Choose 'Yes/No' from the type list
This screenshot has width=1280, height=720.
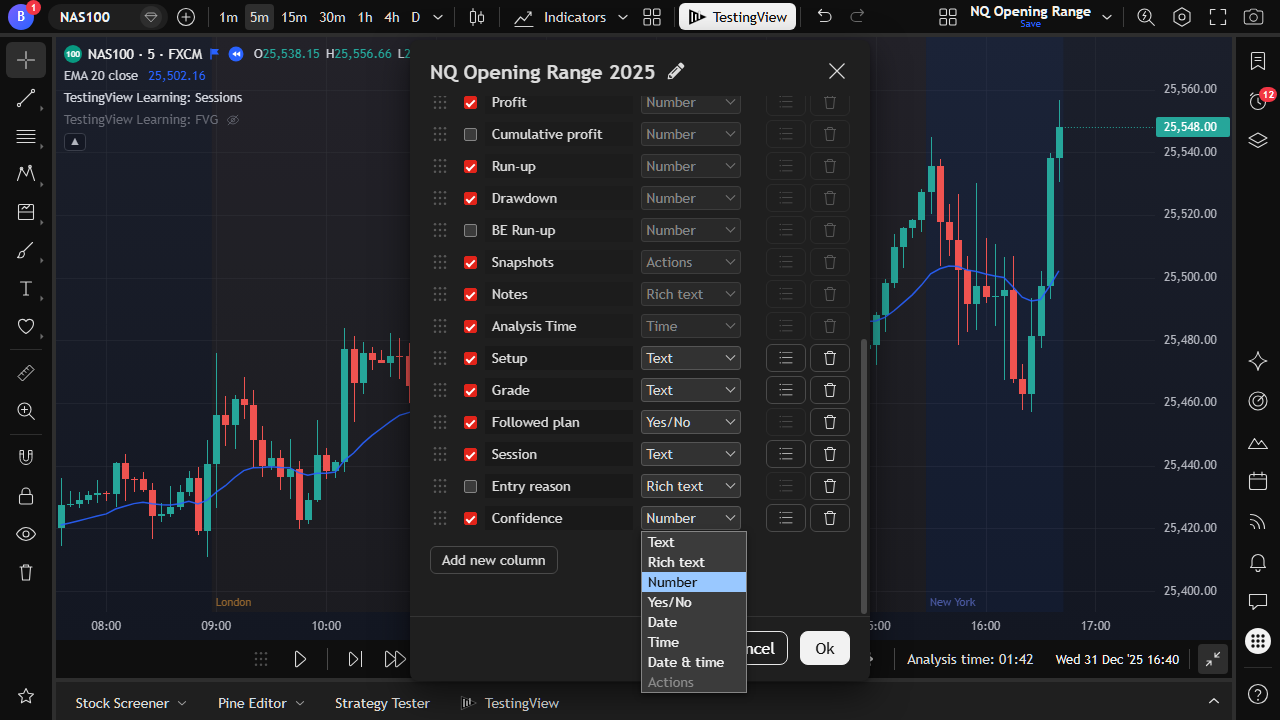pyautogui.click(x=694, y=602)
